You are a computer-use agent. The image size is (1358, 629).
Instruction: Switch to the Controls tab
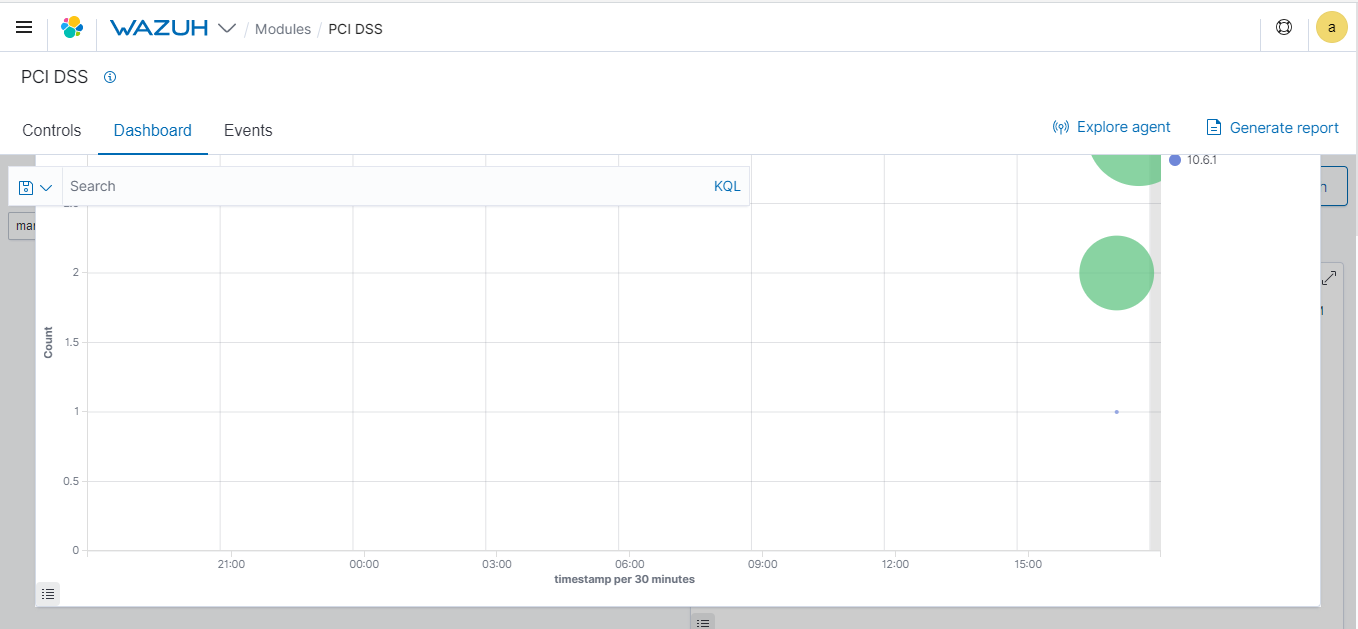[x=52, y=130]
